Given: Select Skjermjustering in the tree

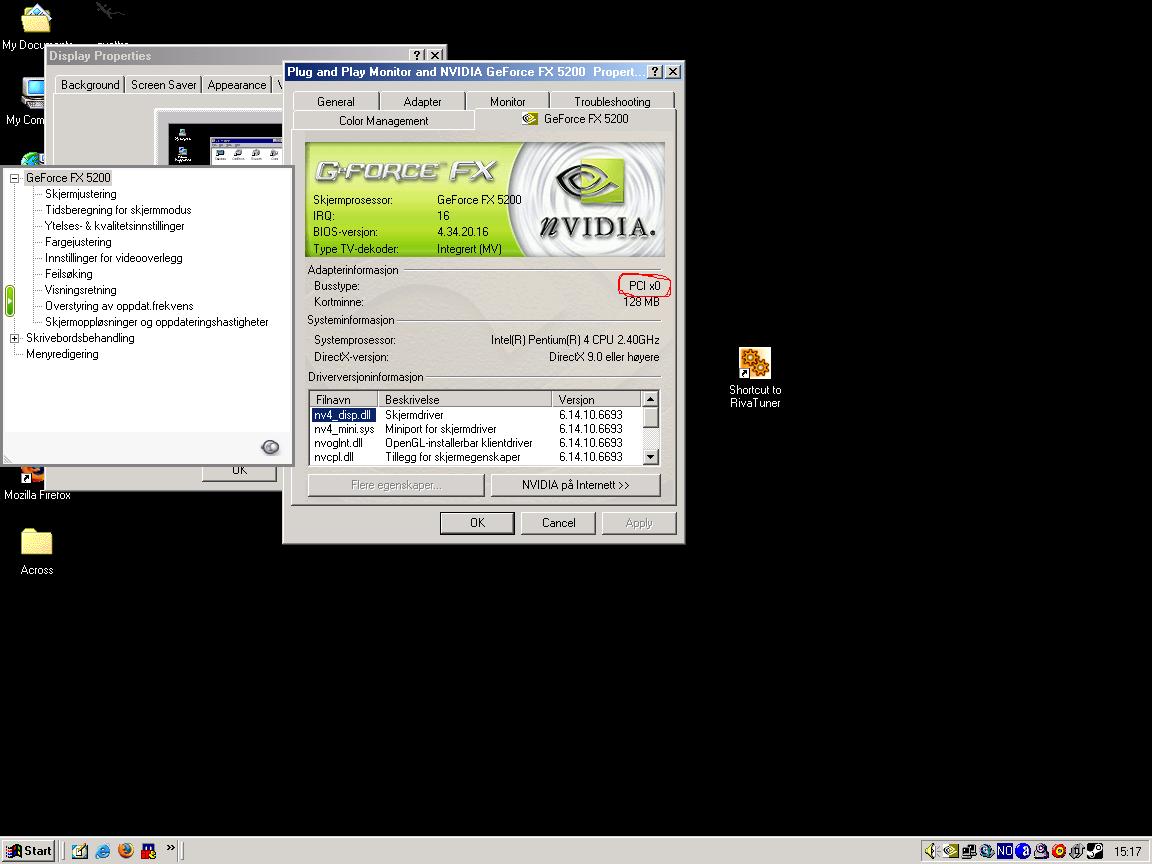Looking at the screenshot, I should point(81,194).
